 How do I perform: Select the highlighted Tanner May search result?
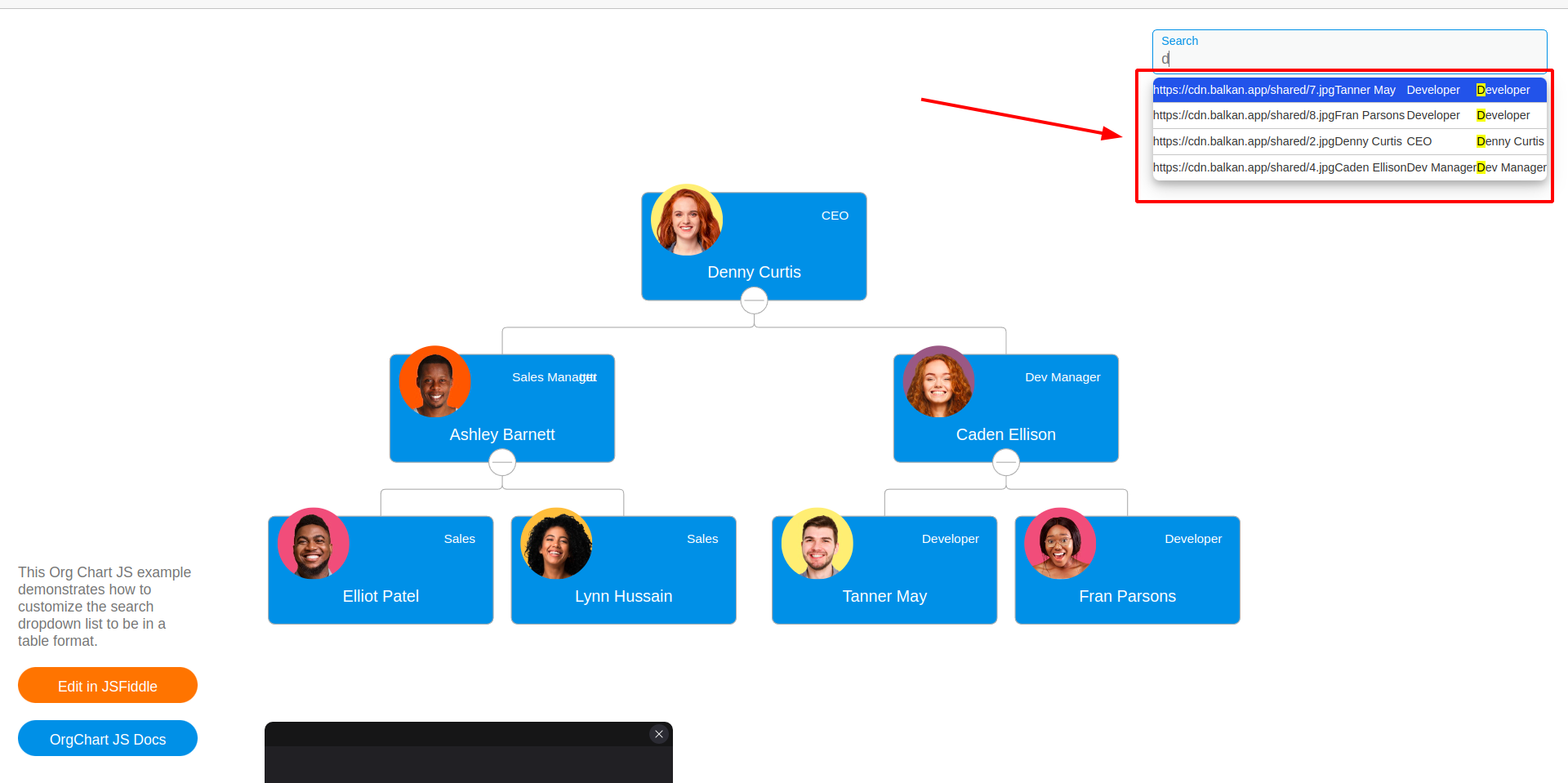pyautogui.click(x=1348, y=90)
